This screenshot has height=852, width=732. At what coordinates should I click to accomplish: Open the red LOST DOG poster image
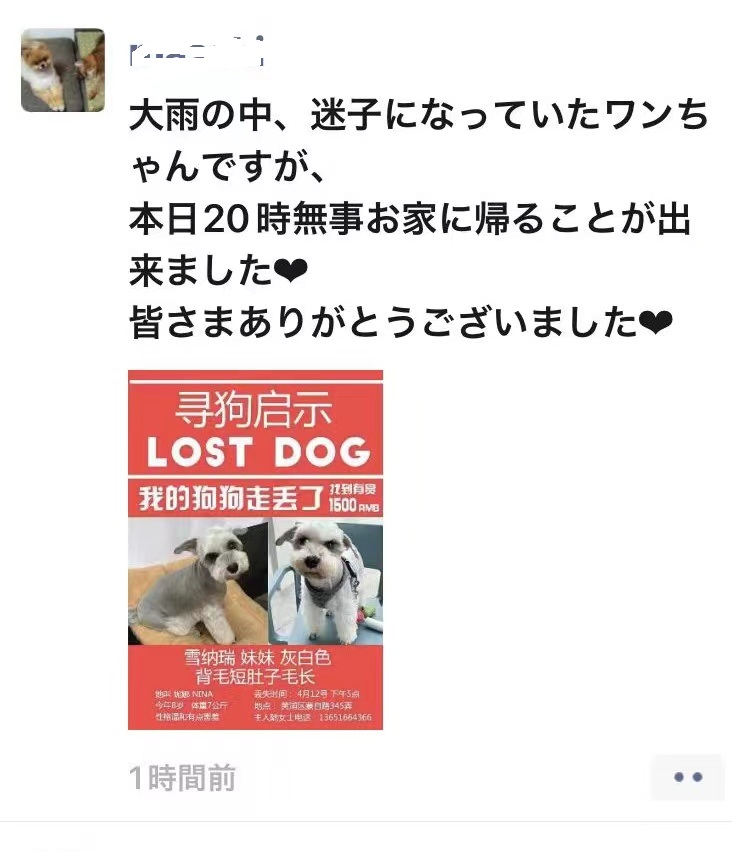[x=255, y=550]
